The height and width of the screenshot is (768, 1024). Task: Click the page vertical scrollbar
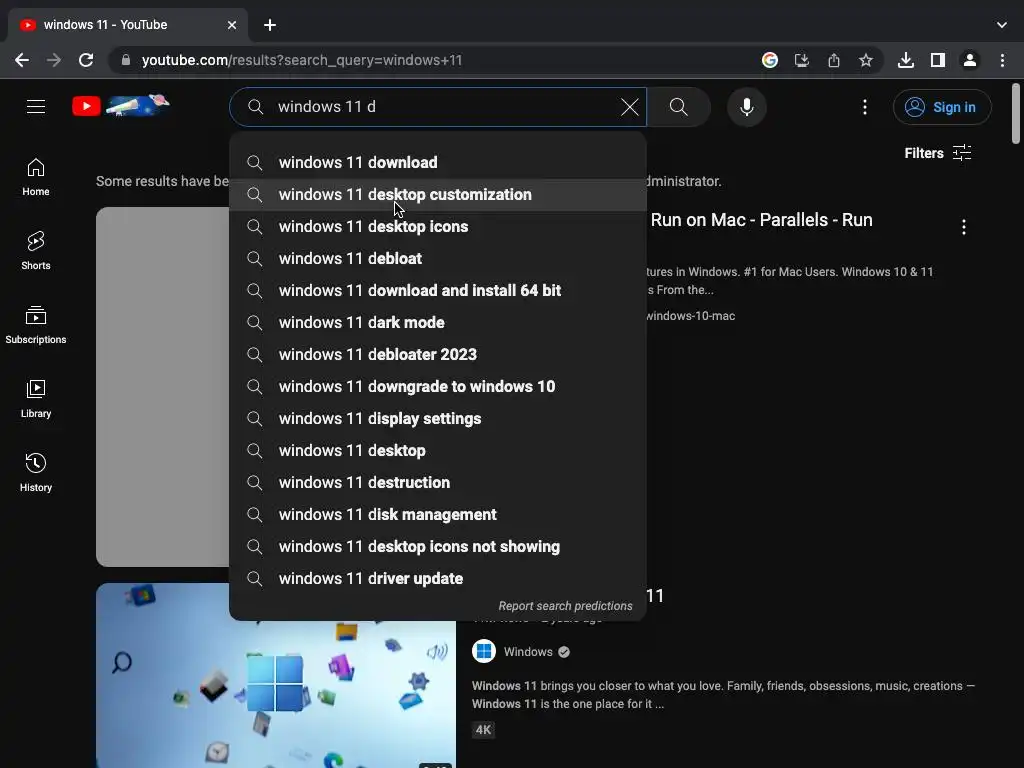1016,112
